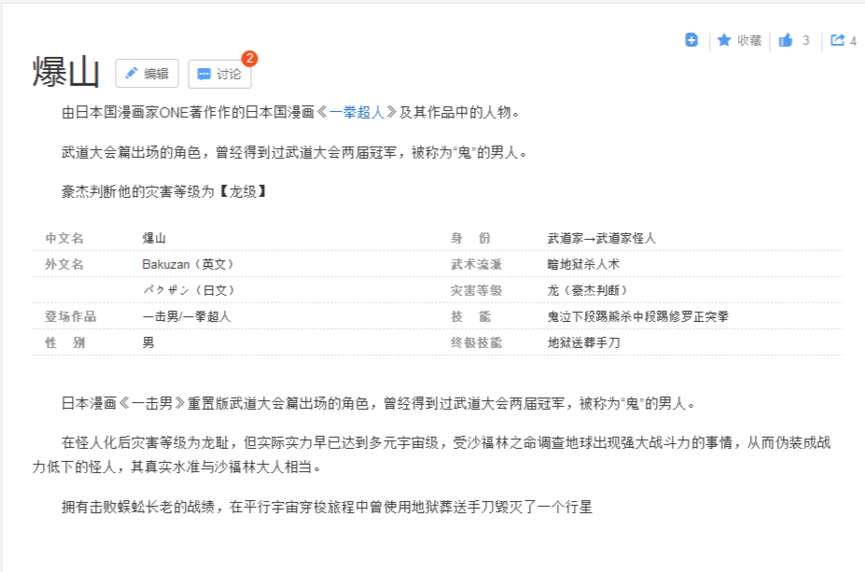The image size is (865, 572).
Task: Click the thumbs-up like icon
Action: tap(786, 40)
